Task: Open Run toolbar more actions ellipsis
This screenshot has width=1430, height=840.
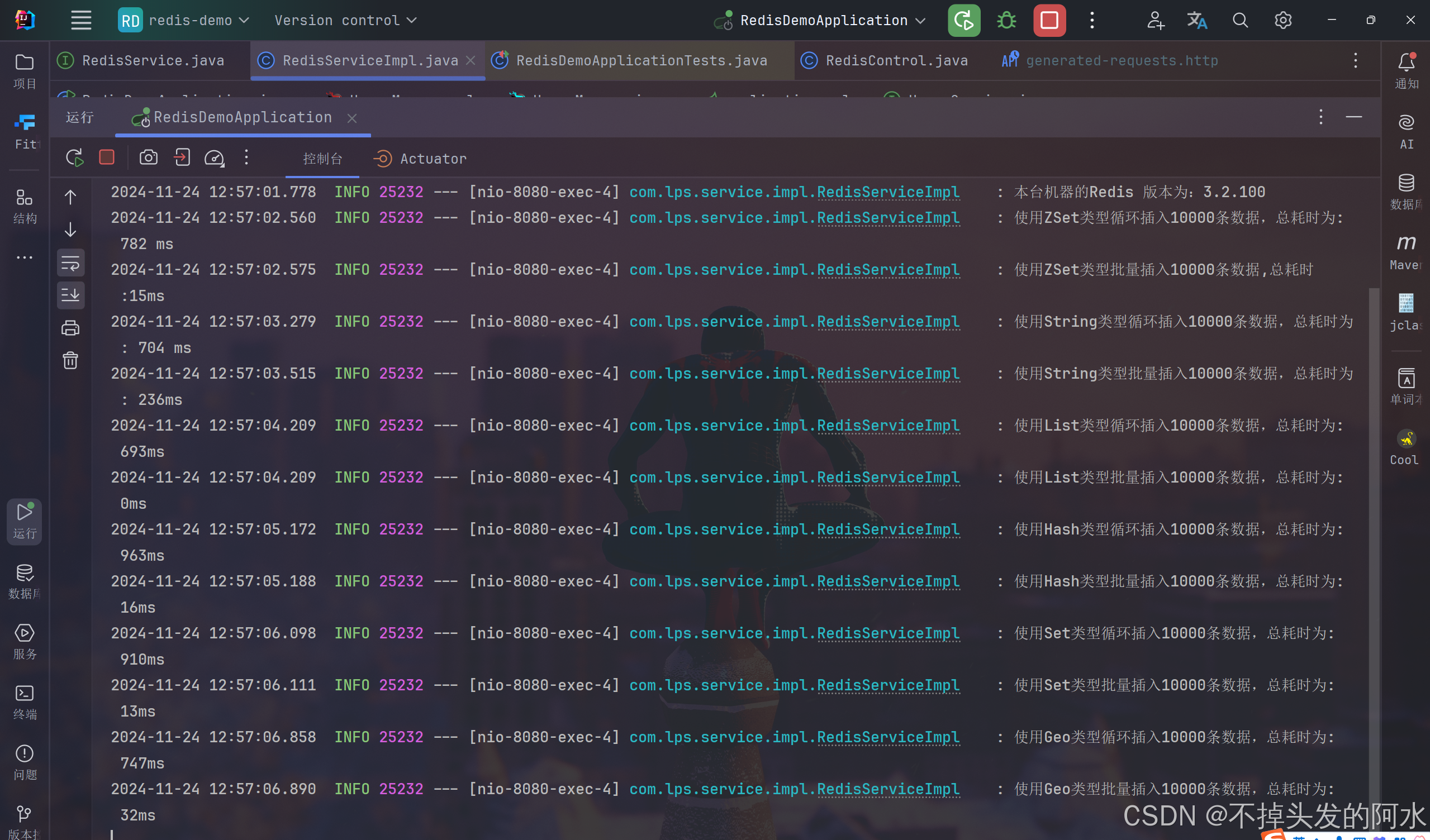Action: click(x=246, y=157)
